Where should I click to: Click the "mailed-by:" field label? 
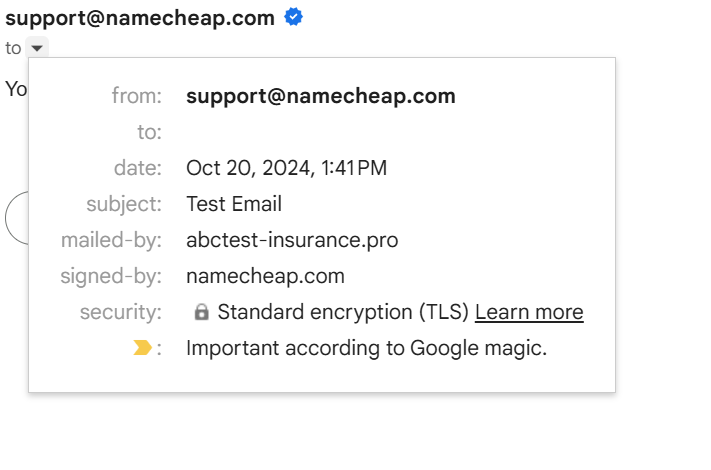[x=111, y=240]
